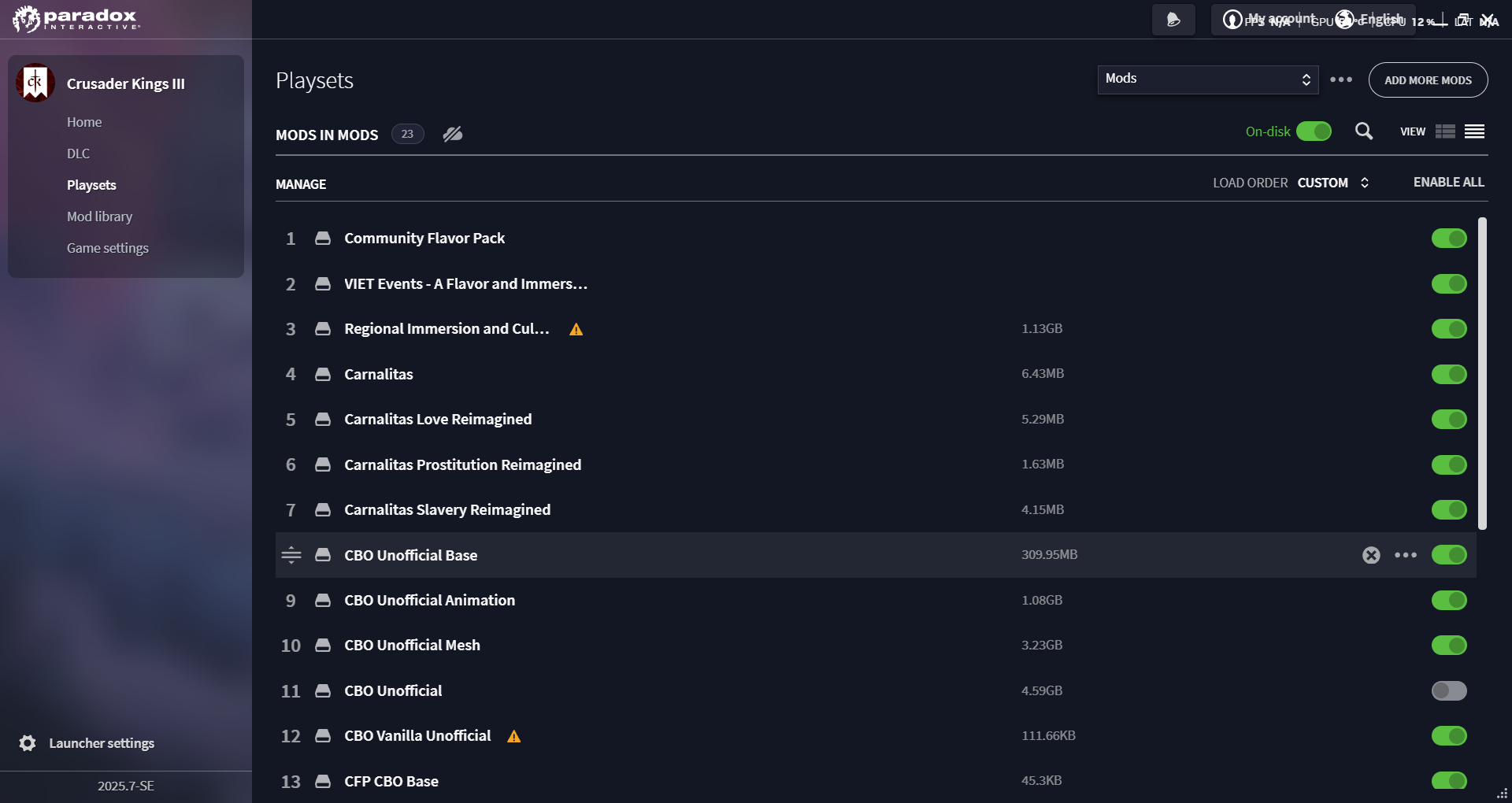1512x803 pixels.
Task: Click the Carnalitas Slavery Reimagined mod name
Action: [447, 510]
